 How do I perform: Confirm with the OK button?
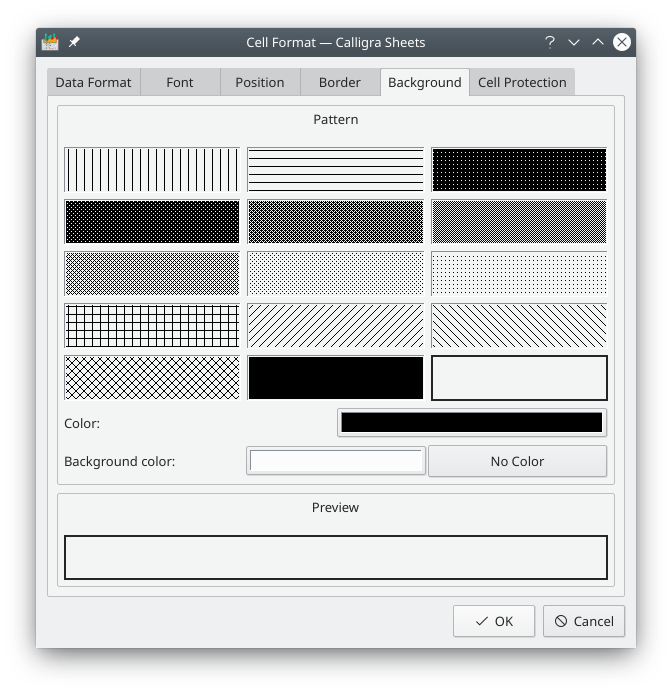[x=494, y=621]
